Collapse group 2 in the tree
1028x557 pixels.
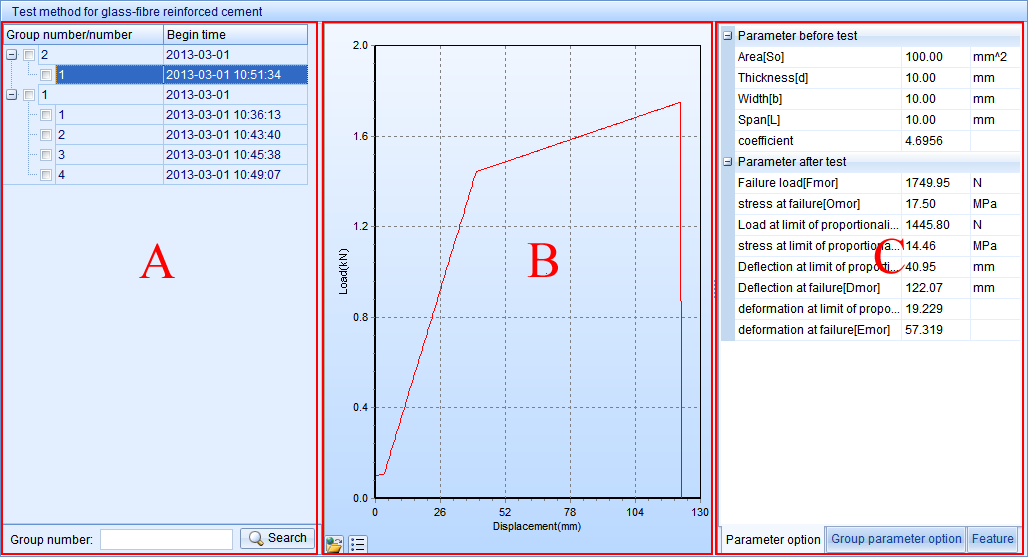click(11, 55)
